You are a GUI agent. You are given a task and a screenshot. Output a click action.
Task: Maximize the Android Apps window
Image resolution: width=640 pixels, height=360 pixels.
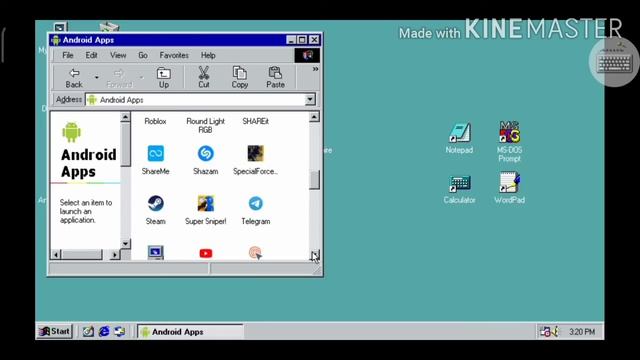(x=302, y=40)
